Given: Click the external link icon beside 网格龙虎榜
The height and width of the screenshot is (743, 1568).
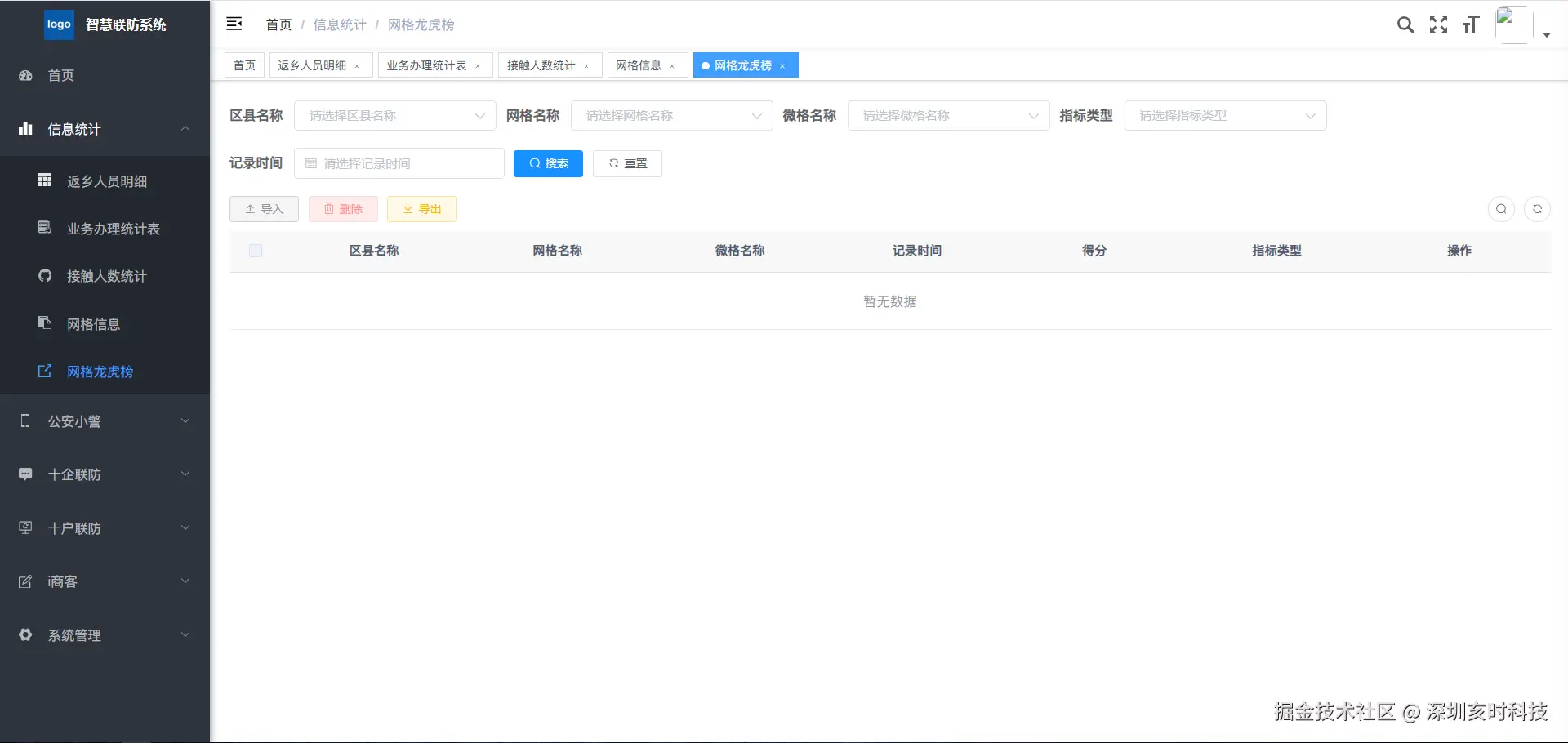Looking at the screenshot, I should (45, 371).
